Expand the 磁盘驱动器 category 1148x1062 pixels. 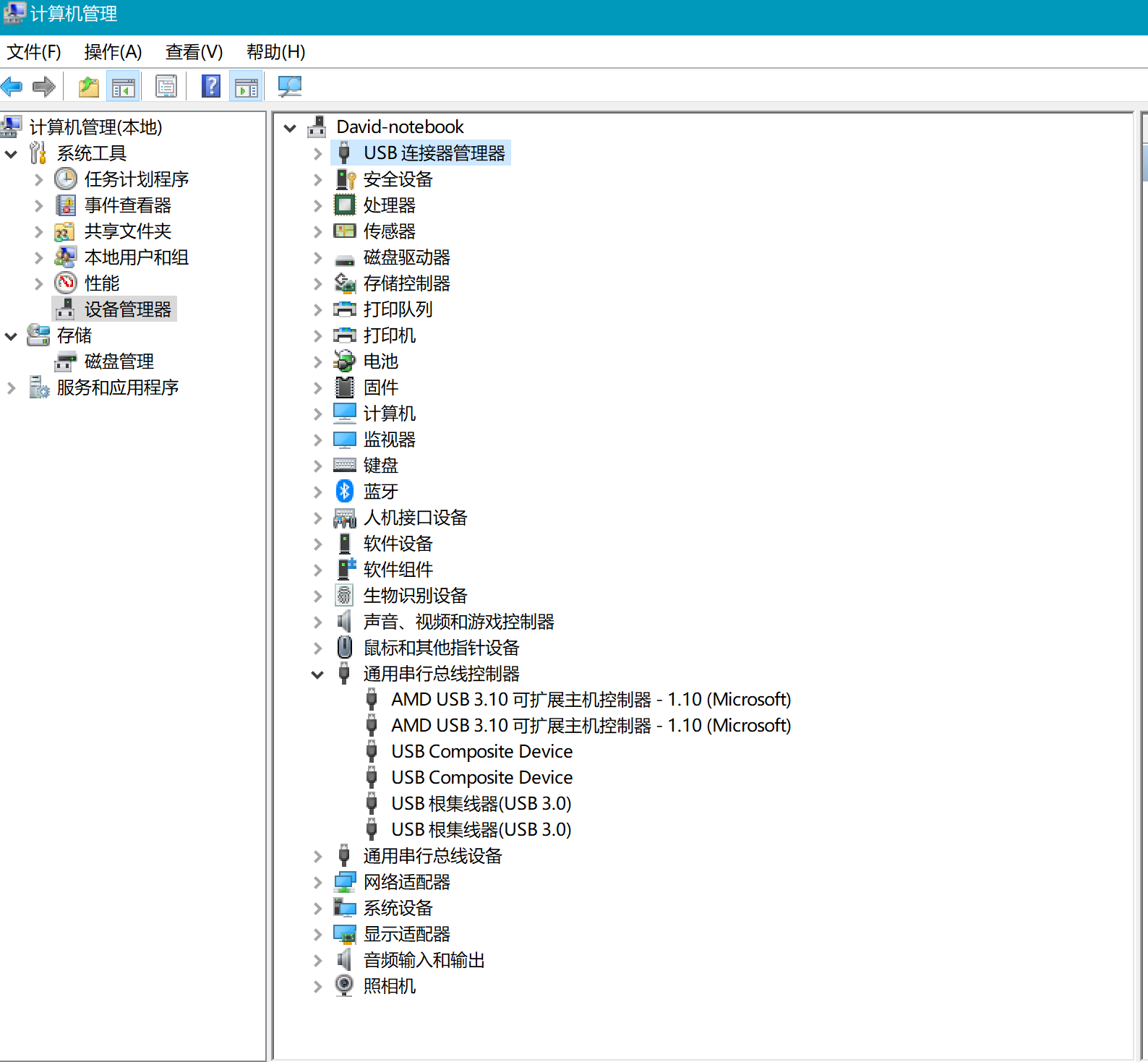click(x=317, y=257)
